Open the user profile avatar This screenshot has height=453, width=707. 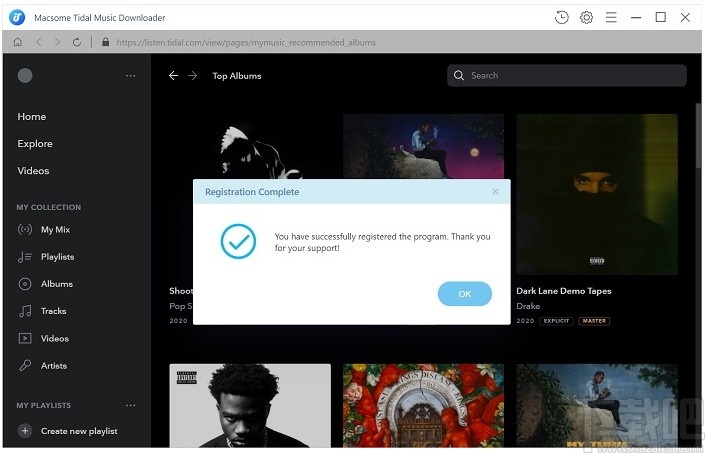25,75
